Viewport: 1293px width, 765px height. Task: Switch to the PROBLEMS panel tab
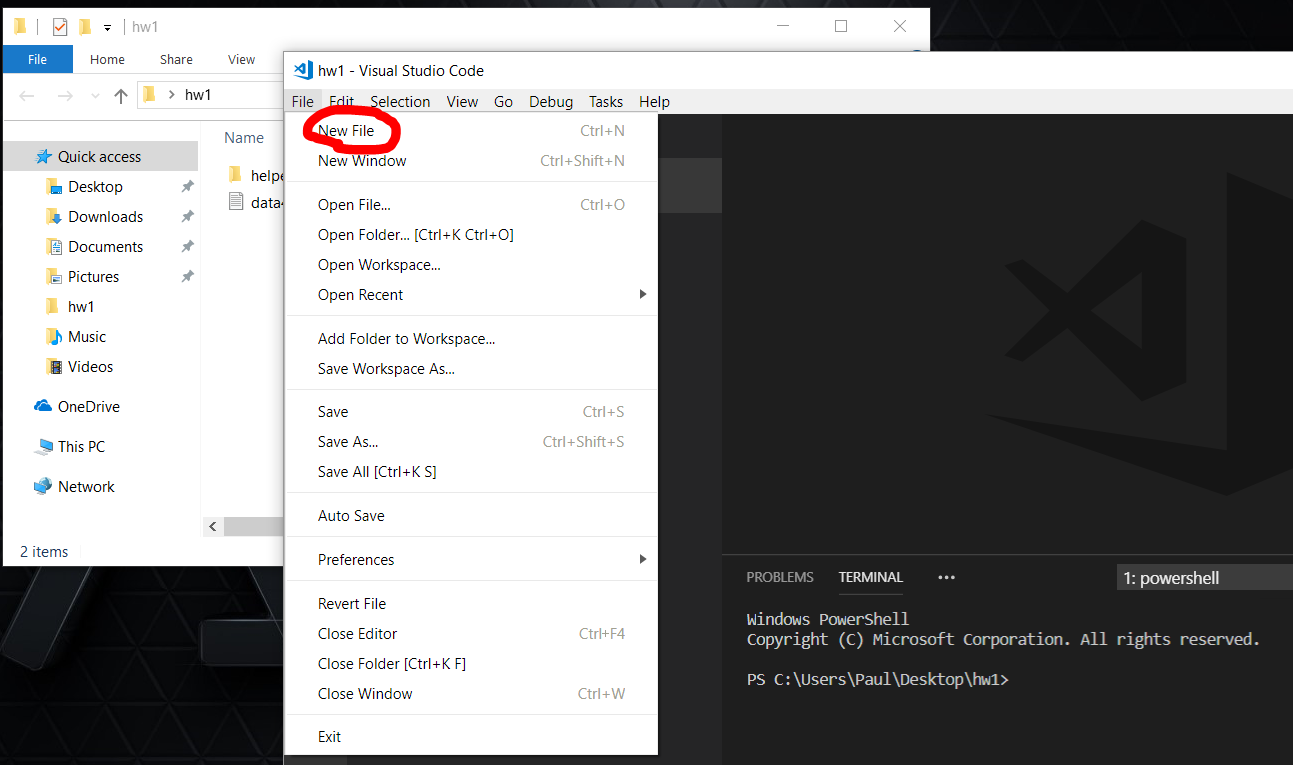pos(780,578)
